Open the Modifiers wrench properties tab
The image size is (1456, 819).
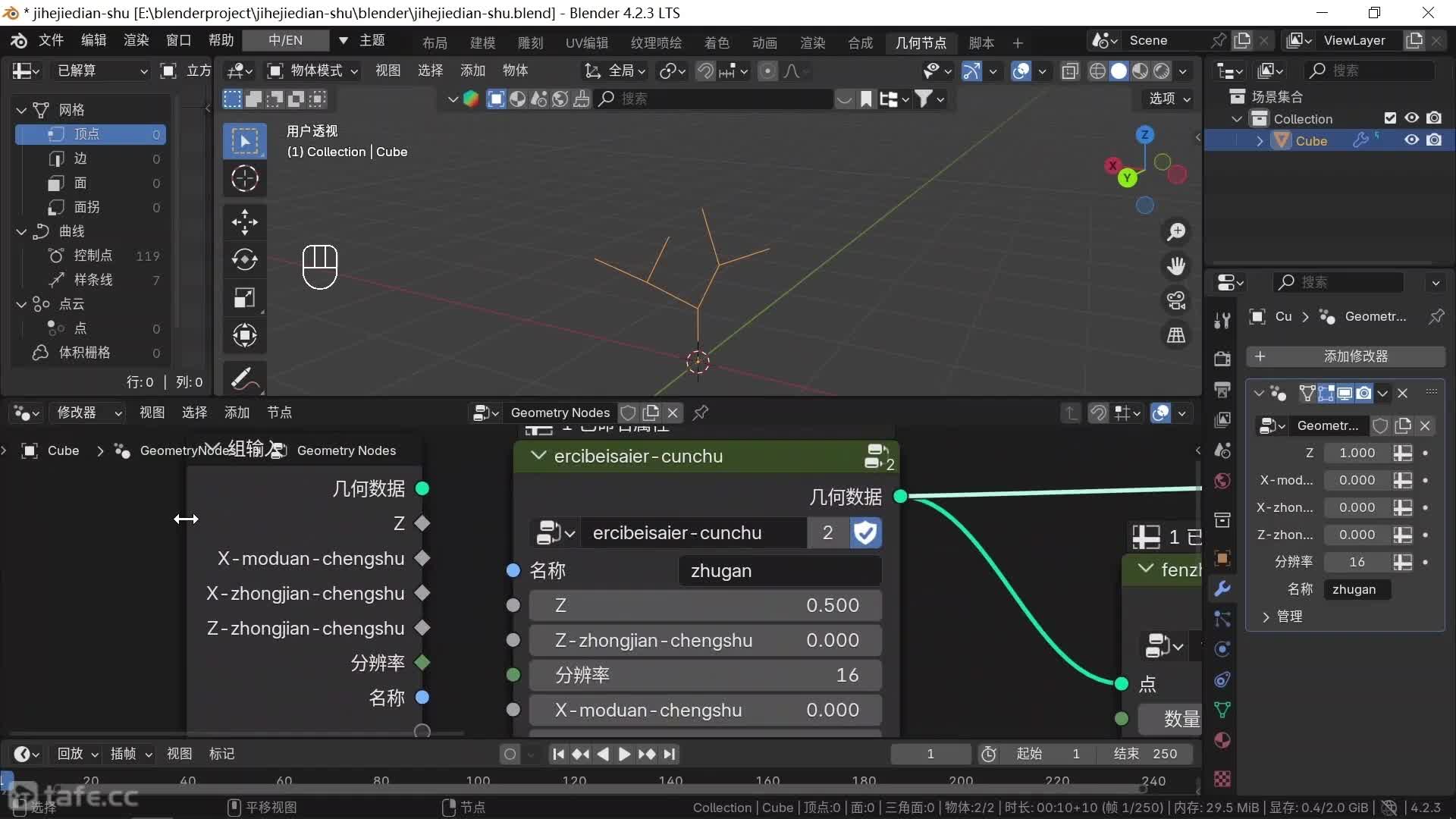point(1222,588)
